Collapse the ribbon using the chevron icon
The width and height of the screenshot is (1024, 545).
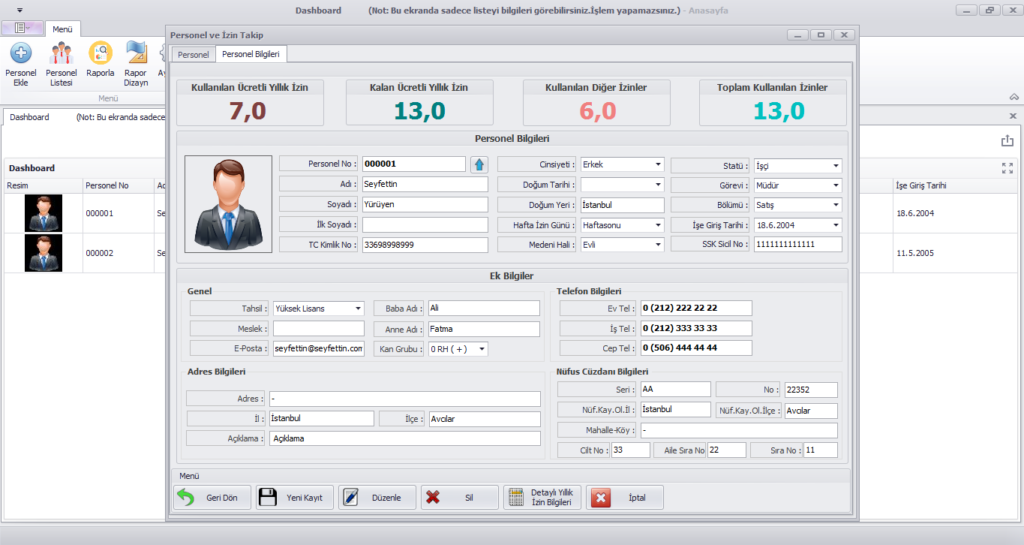coord(1013,97)
